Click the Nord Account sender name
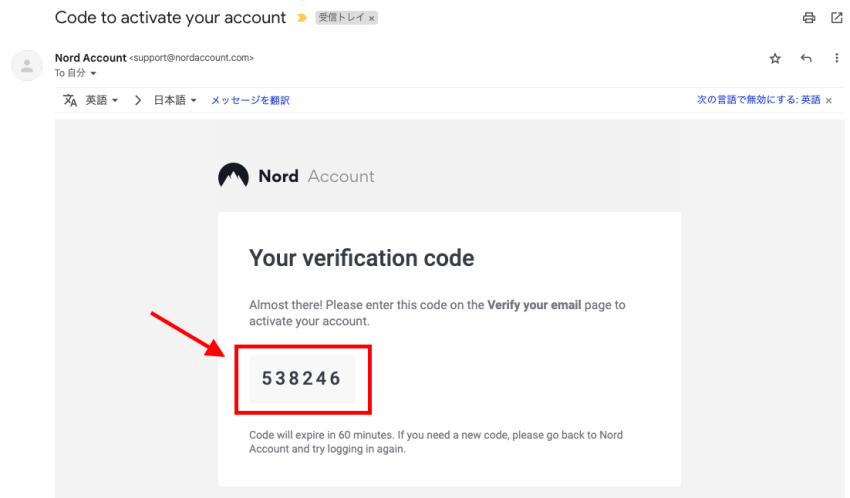Image resolution: width=850 pixels, height=498 pixels. click(90, 57)
